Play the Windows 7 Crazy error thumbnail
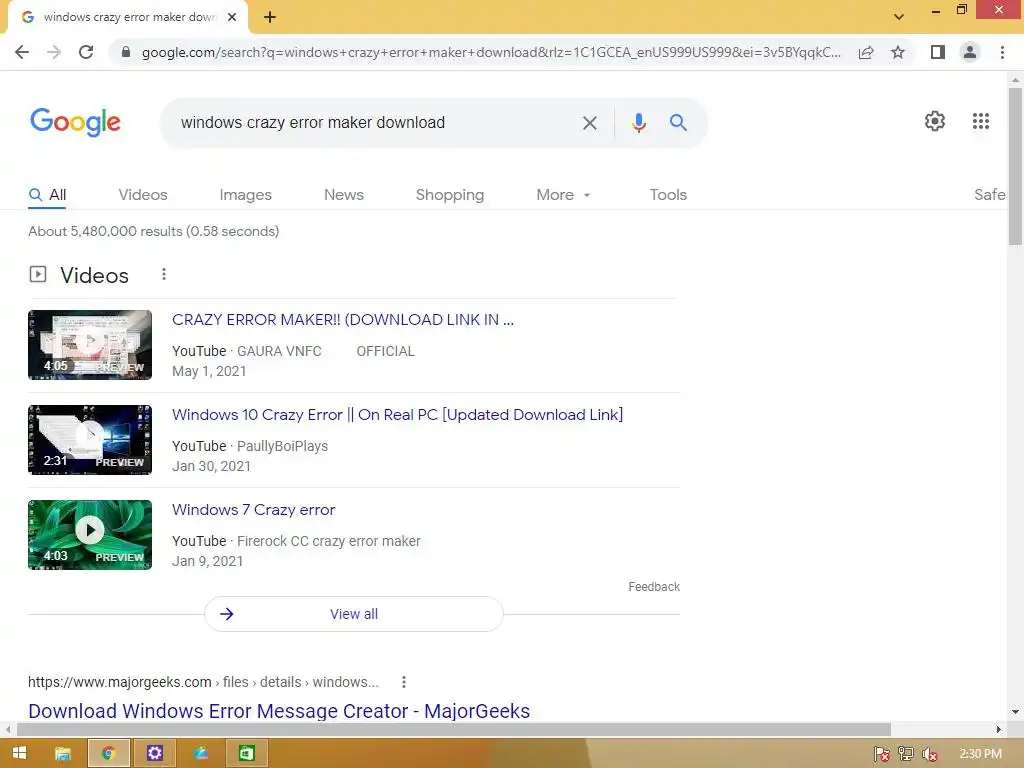 pyautogui.click(x=90, y=535)
